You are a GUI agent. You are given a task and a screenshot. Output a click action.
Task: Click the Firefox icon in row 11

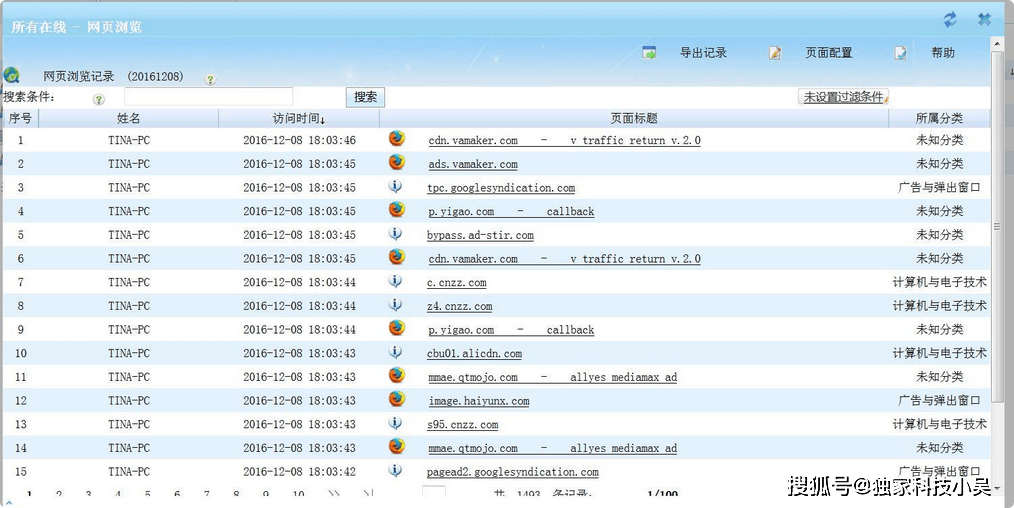[x=396, y=375]
